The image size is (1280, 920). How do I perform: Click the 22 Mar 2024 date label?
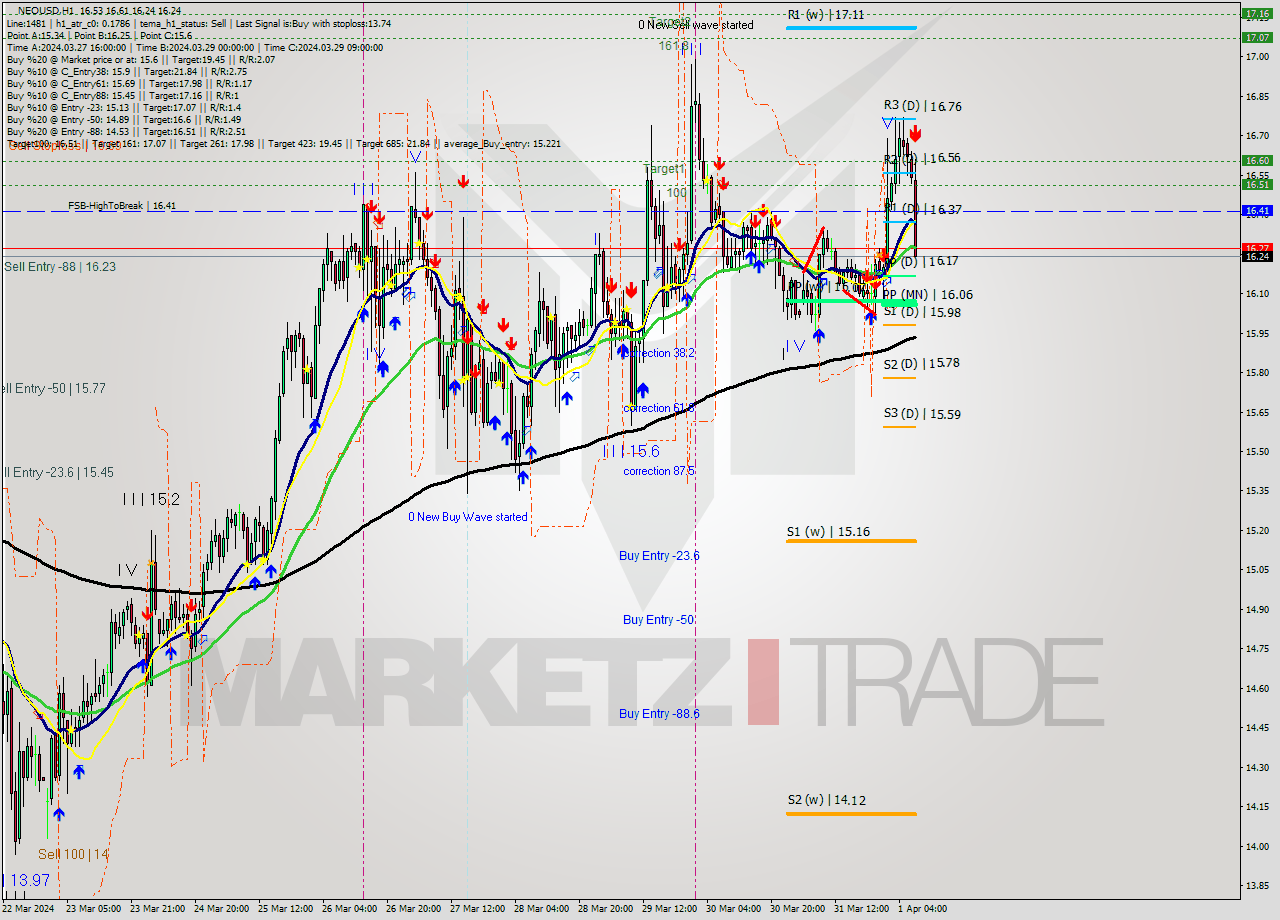point(30,909)
